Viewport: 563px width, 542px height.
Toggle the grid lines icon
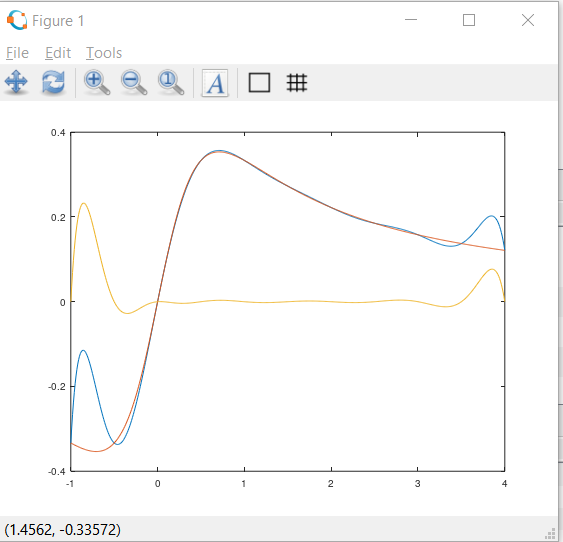pyautogui.click(x=297, y=83)
